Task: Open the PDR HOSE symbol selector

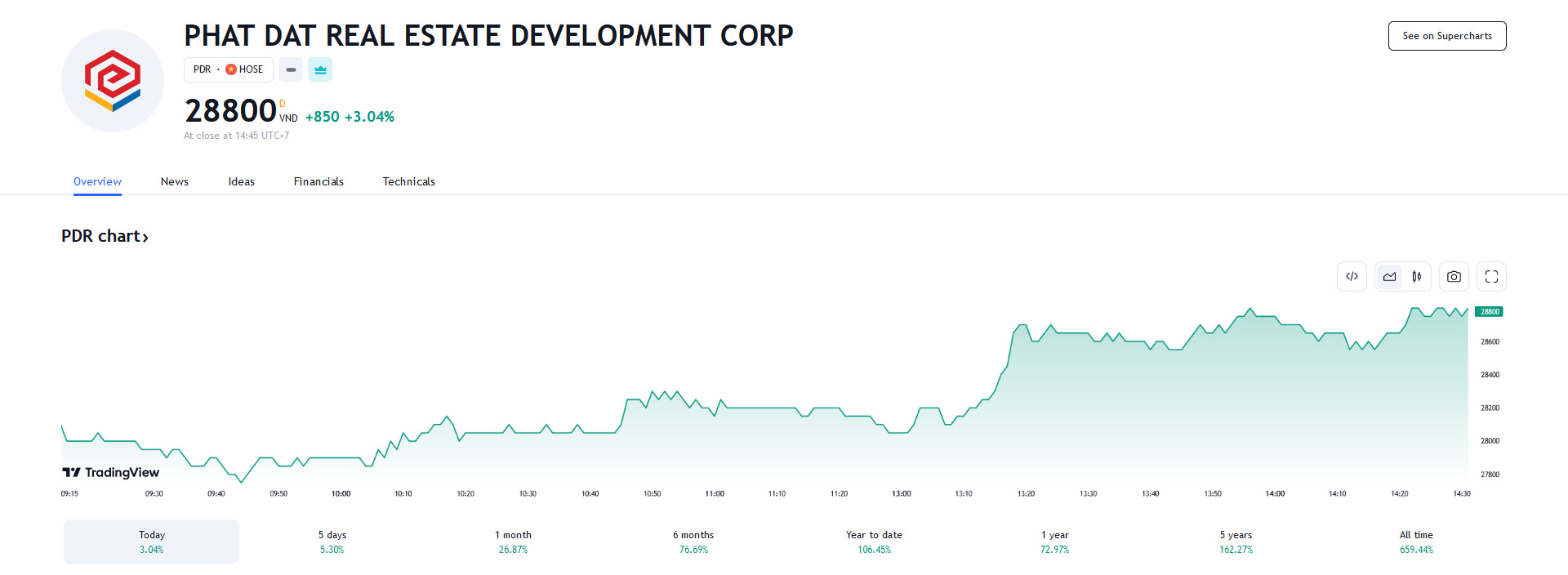Action: point(228,70)
